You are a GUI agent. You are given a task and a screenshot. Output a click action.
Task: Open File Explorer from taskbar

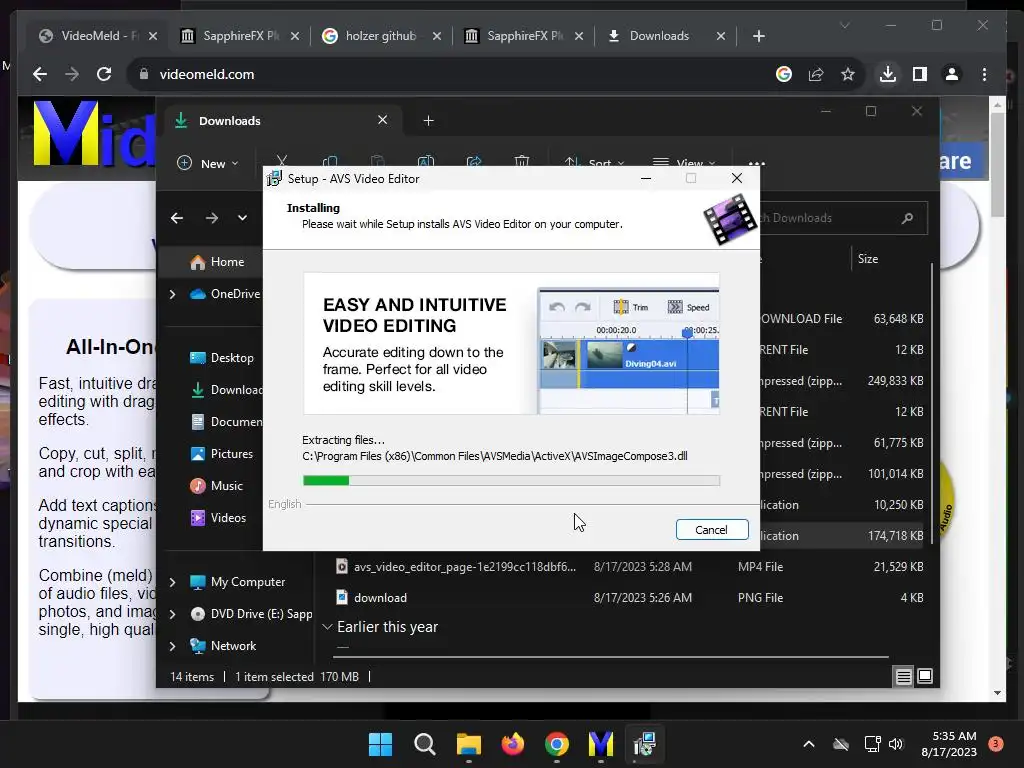pos(468,744)
